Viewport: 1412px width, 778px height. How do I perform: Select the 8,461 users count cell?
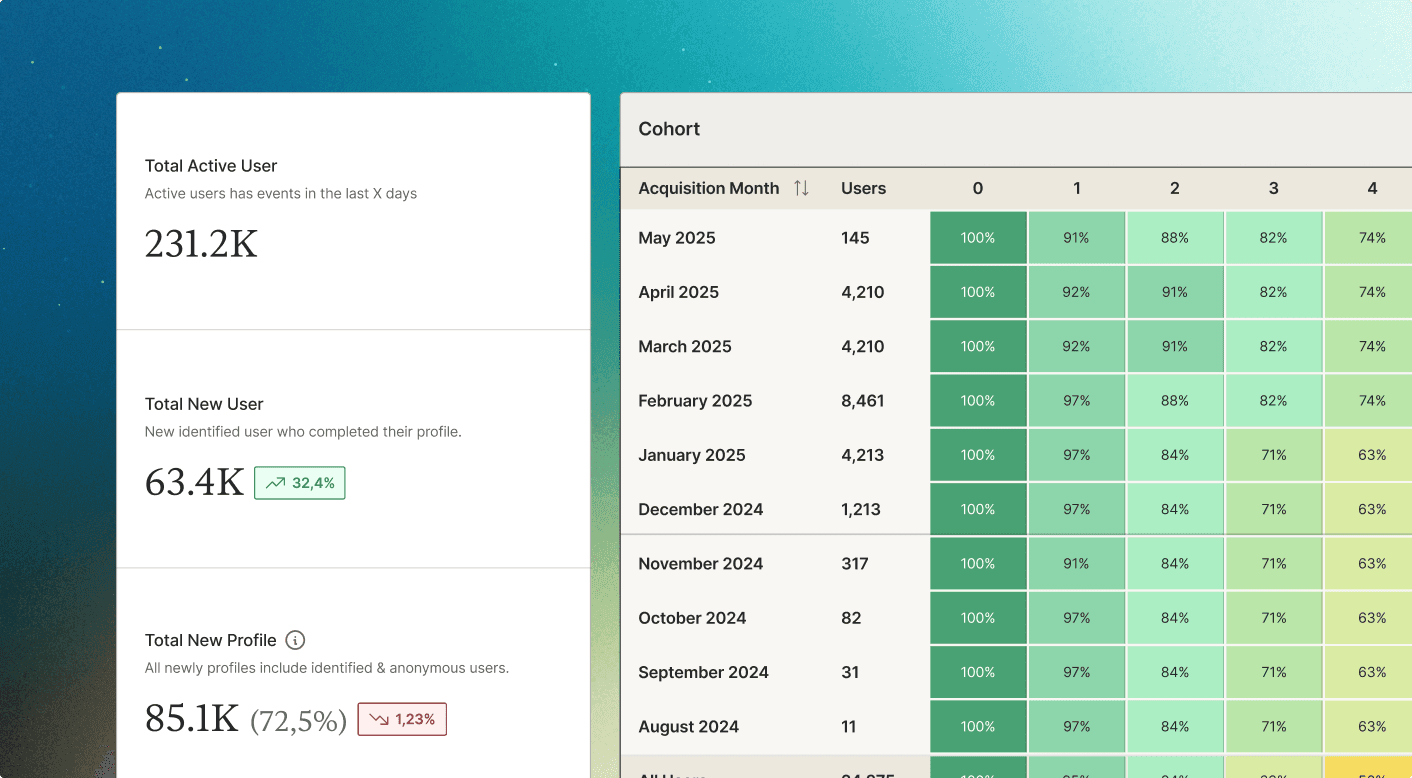862,401
